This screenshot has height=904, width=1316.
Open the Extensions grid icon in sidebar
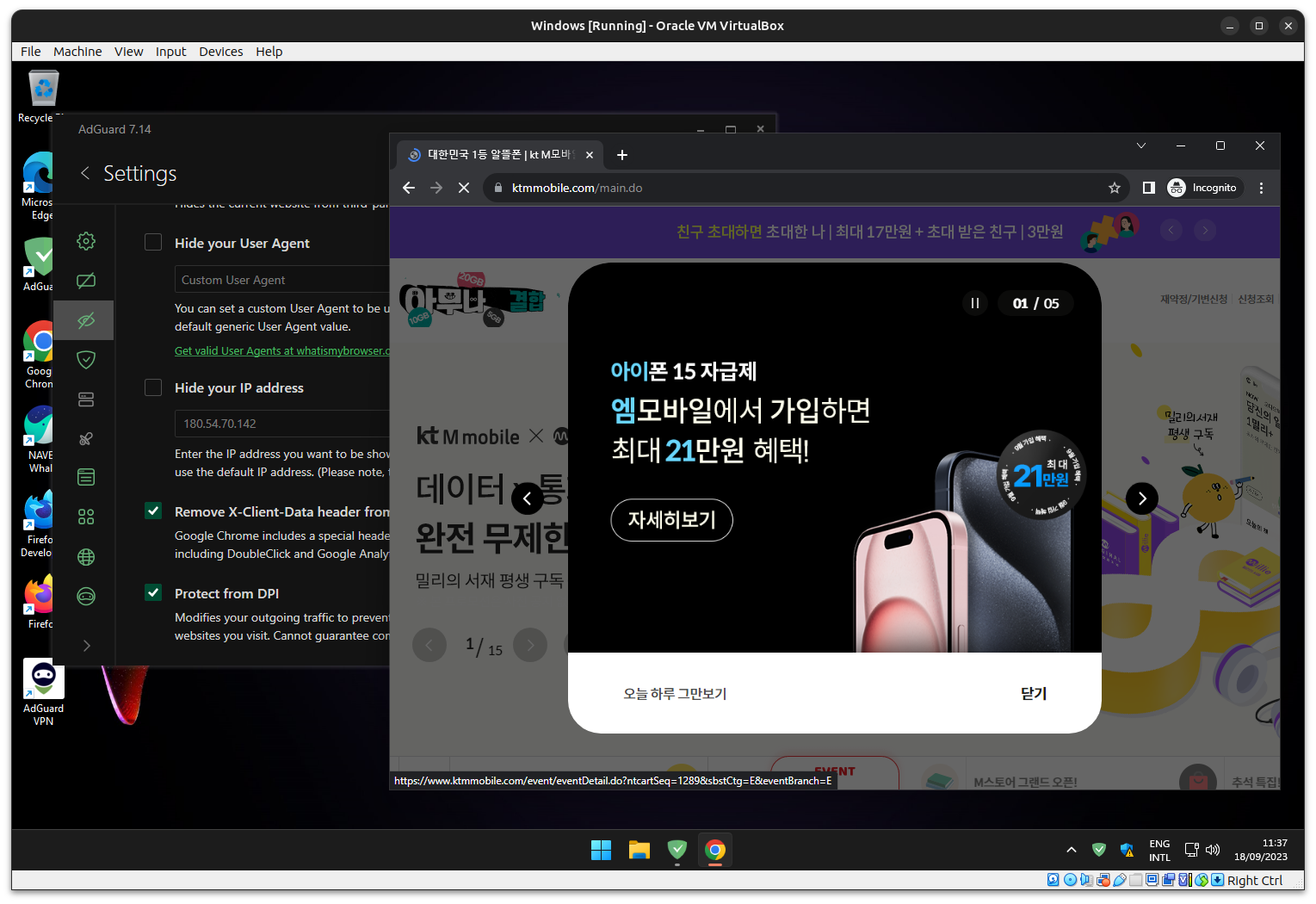point(85,516)
